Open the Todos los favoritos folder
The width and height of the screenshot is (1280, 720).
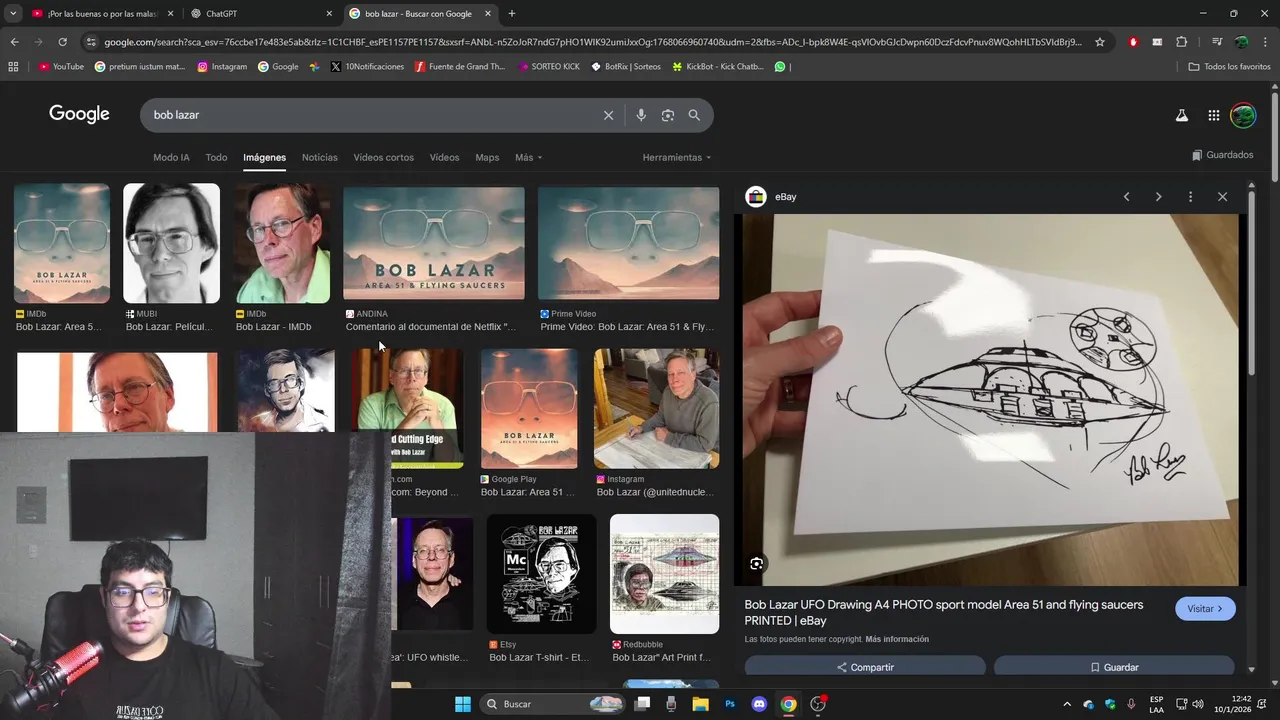(x=1229, y=67)
